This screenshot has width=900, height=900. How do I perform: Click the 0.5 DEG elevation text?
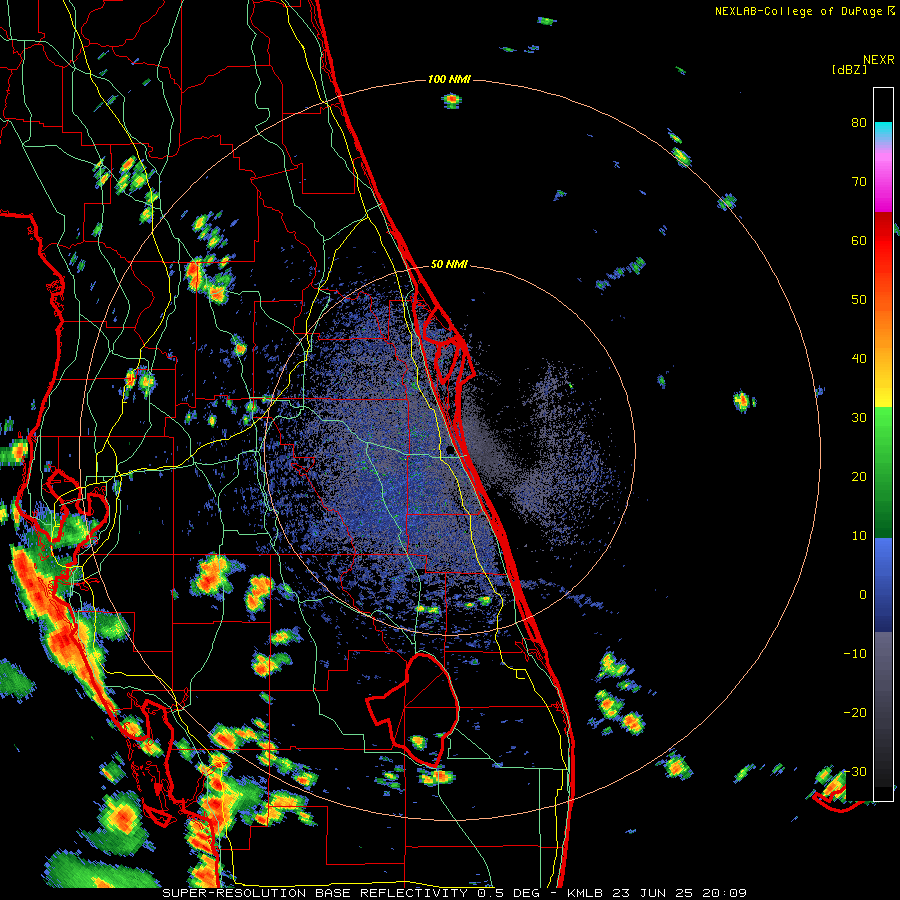pyautogui.click(x=508, y=893)
